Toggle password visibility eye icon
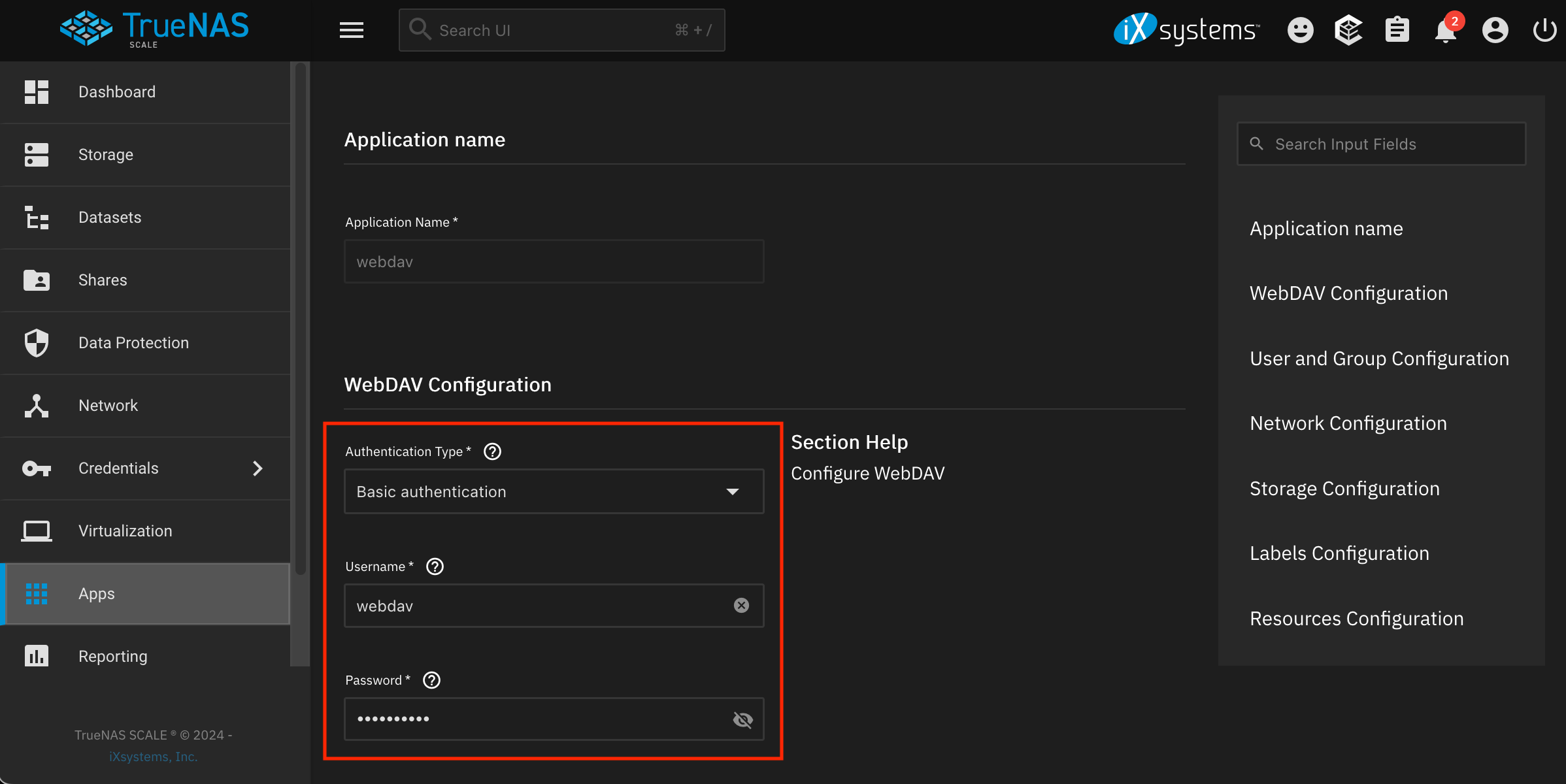Viewport: 1566px width, 784px height. coord(742,719)
